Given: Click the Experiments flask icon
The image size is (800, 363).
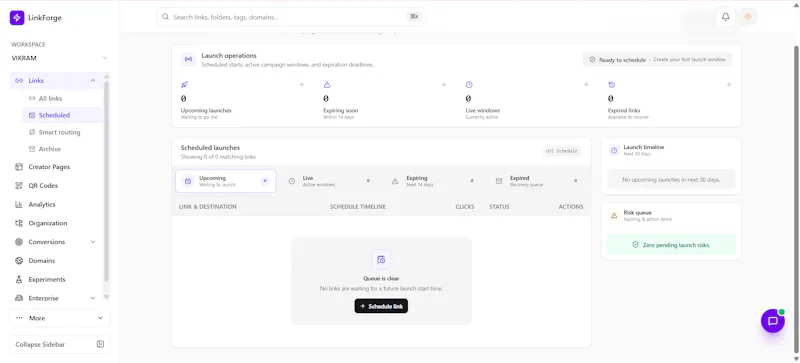Looking at the screenshot, I should pos(19,279).
